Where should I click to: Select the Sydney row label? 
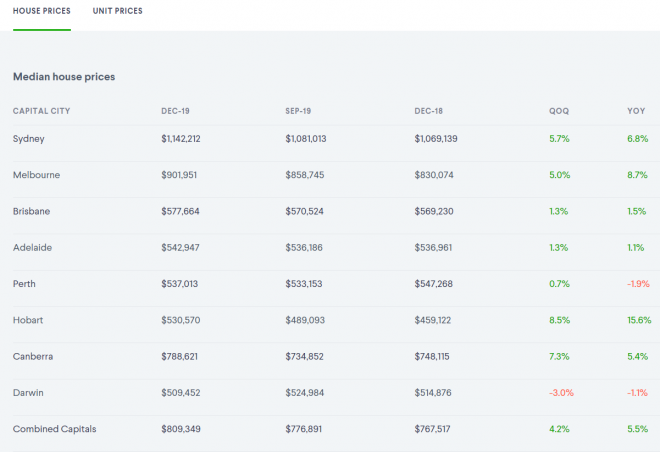pyautogui.click(x=29, y=138)
